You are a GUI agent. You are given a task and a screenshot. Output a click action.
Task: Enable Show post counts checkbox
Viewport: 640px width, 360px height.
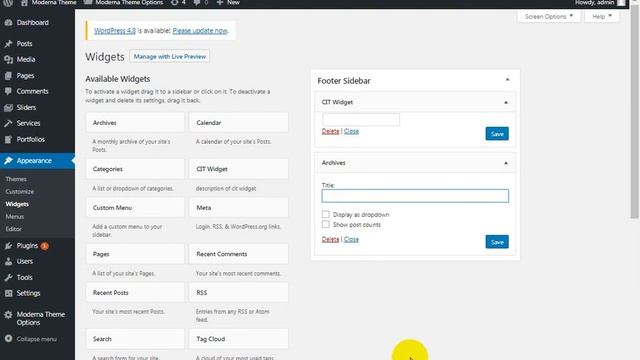coord(325,224)
